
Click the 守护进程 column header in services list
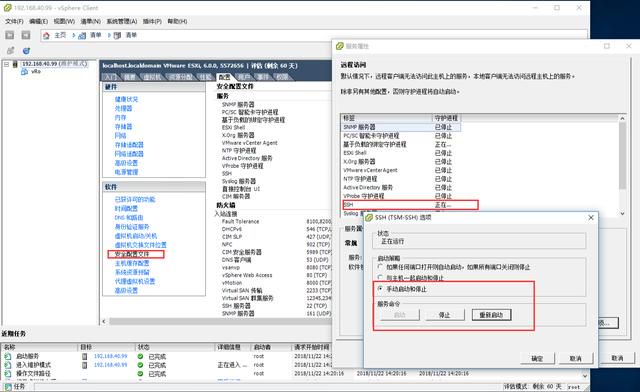(447, 118)
